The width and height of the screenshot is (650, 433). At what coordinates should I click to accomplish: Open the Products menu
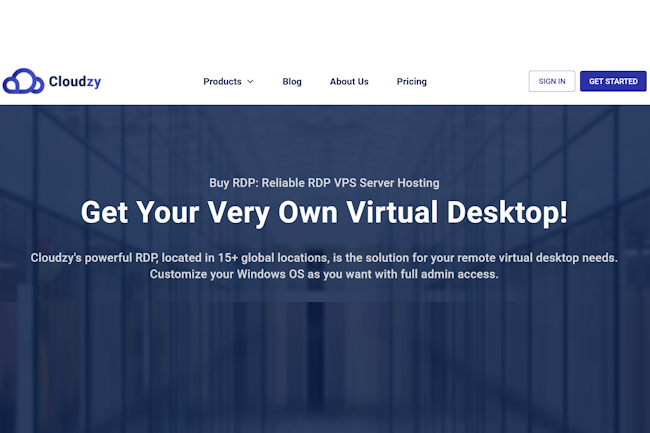coord(222,82)
